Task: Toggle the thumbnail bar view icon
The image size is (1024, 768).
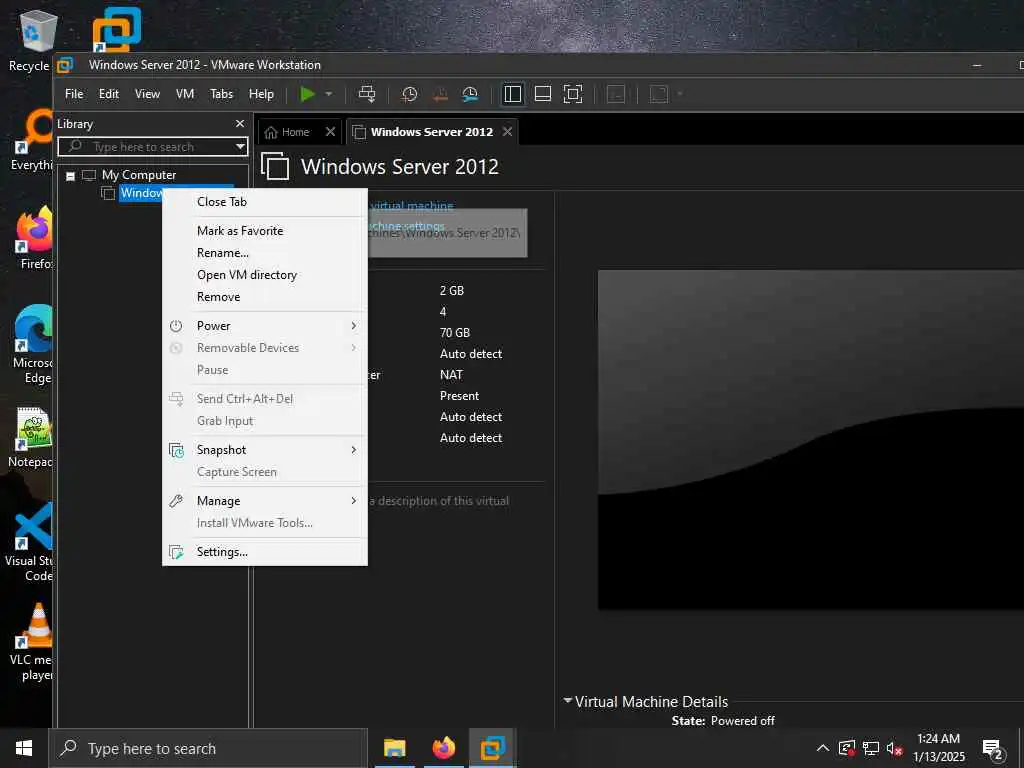Action: (x=543, y=94)
